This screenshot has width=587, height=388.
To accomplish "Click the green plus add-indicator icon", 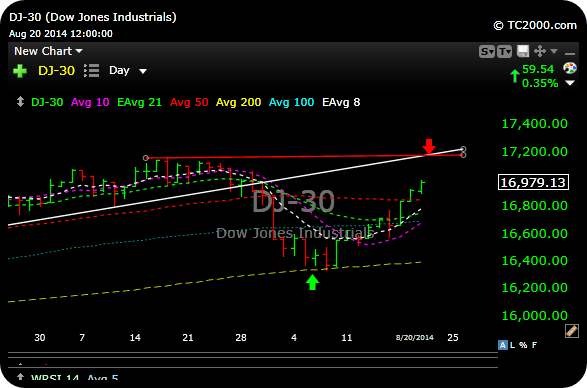I will click(20, 71).
